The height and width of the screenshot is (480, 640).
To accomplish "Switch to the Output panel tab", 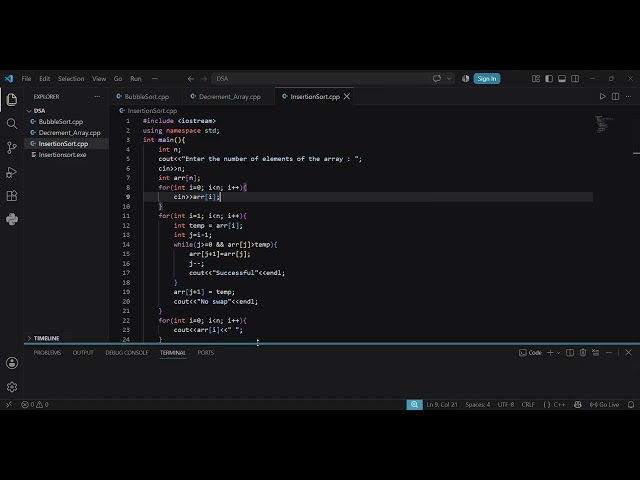I will (x=83, y=353).
